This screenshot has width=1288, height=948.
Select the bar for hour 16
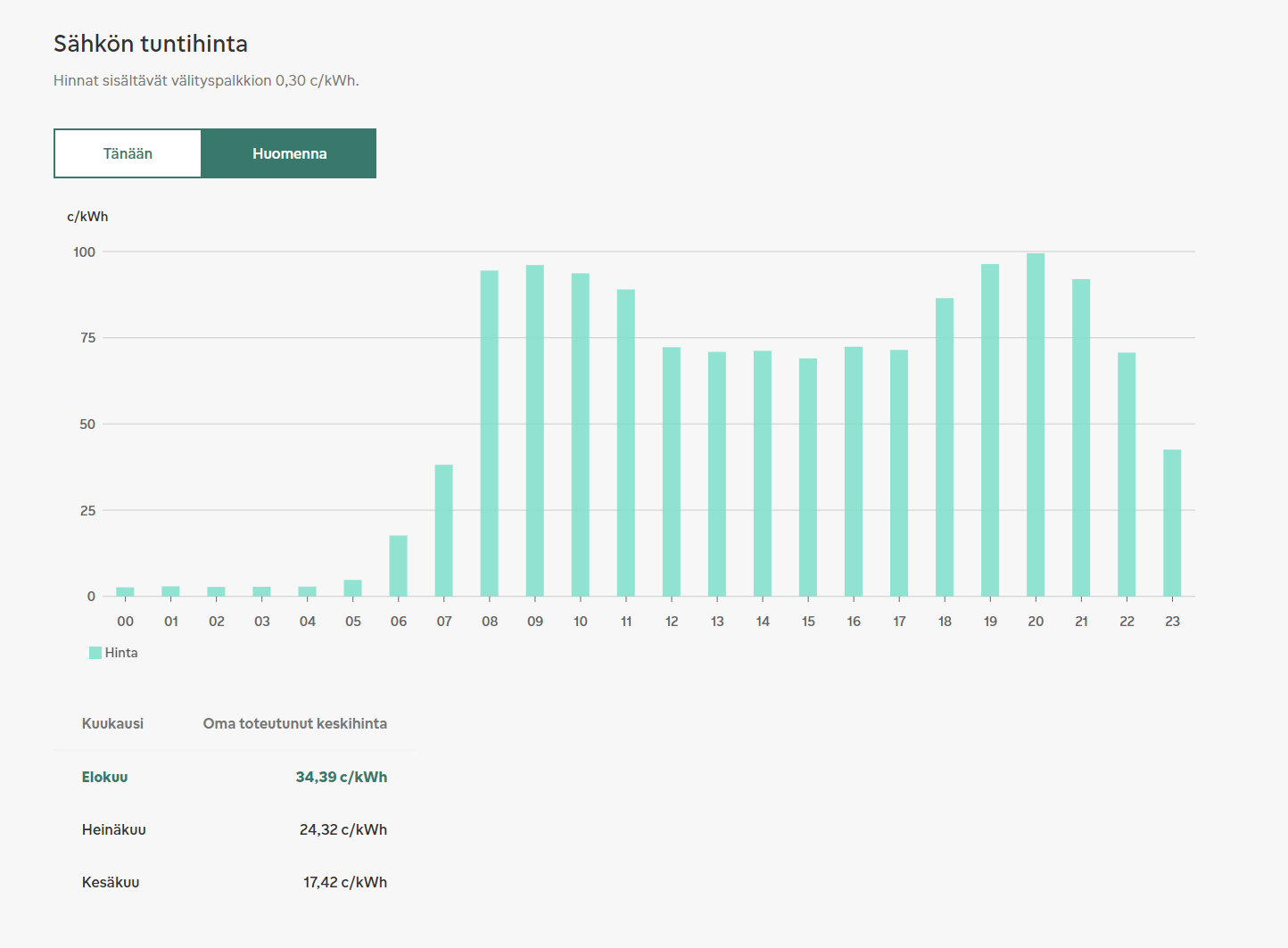click(x=854, y=472)
